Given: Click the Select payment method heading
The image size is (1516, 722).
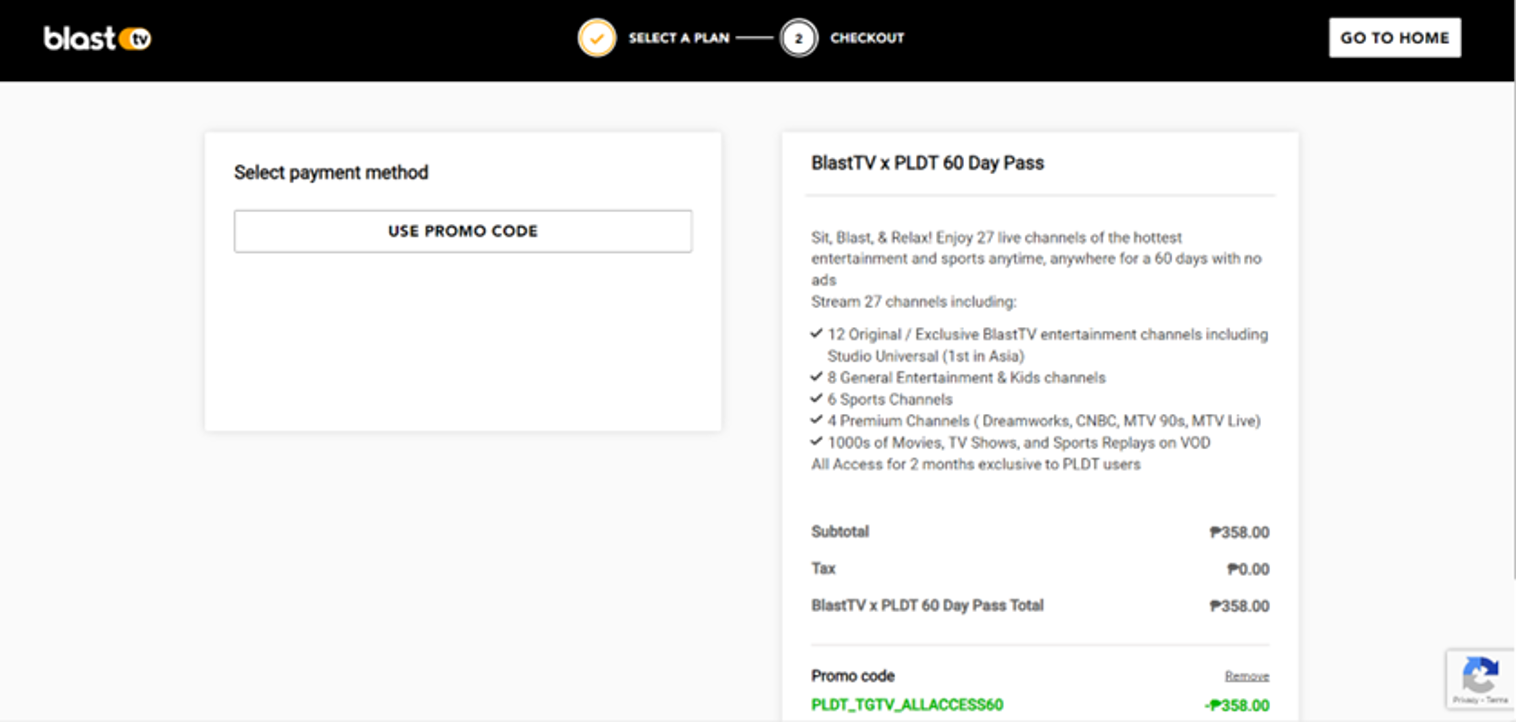Looking at the screenshot, I should click(x=331, y=172).
